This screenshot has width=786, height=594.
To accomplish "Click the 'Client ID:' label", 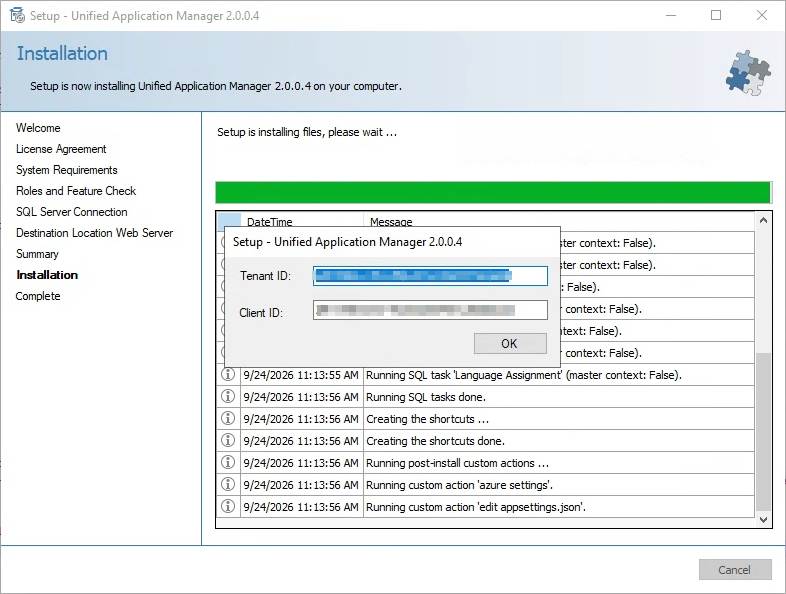I will (x=261, y=313).
